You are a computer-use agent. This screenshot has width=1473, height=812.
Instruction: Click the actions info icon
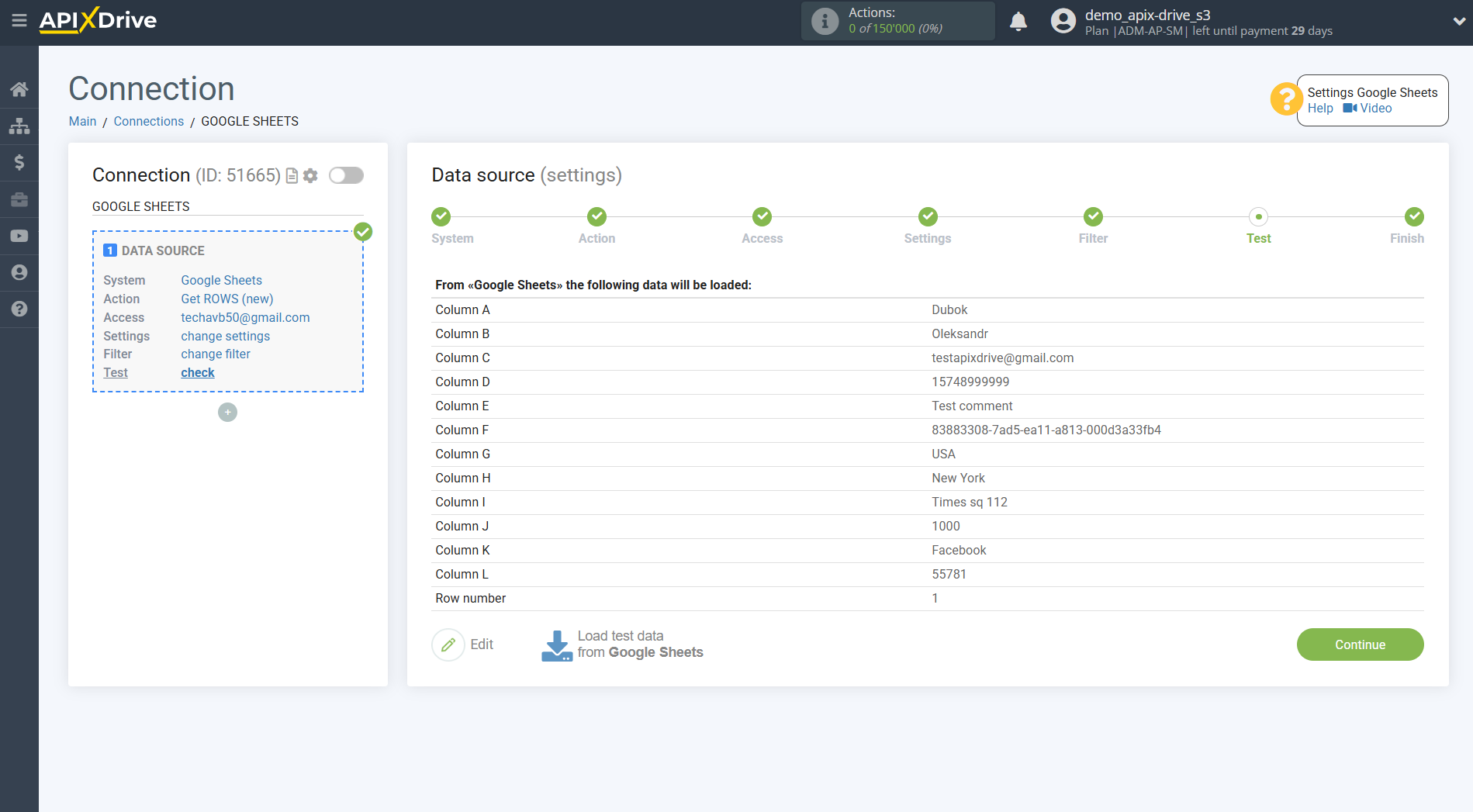coord(825,21)
